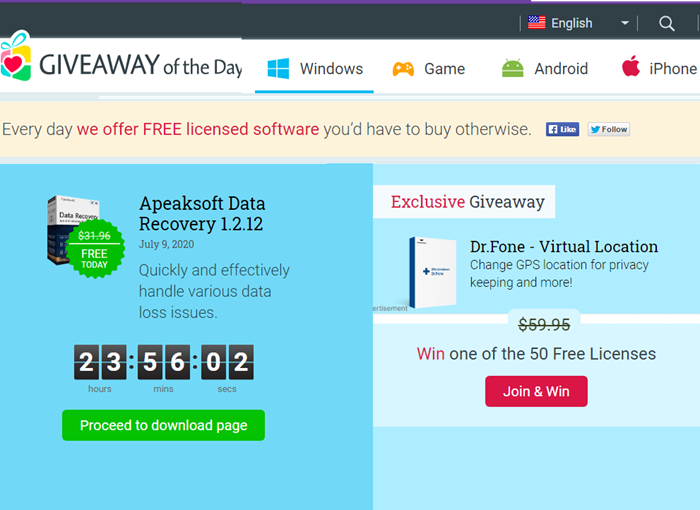Click the Apeaksoft Data Recovery 1.2.12 title
This screenshot has width=700, height=510.
coord(202,213)
